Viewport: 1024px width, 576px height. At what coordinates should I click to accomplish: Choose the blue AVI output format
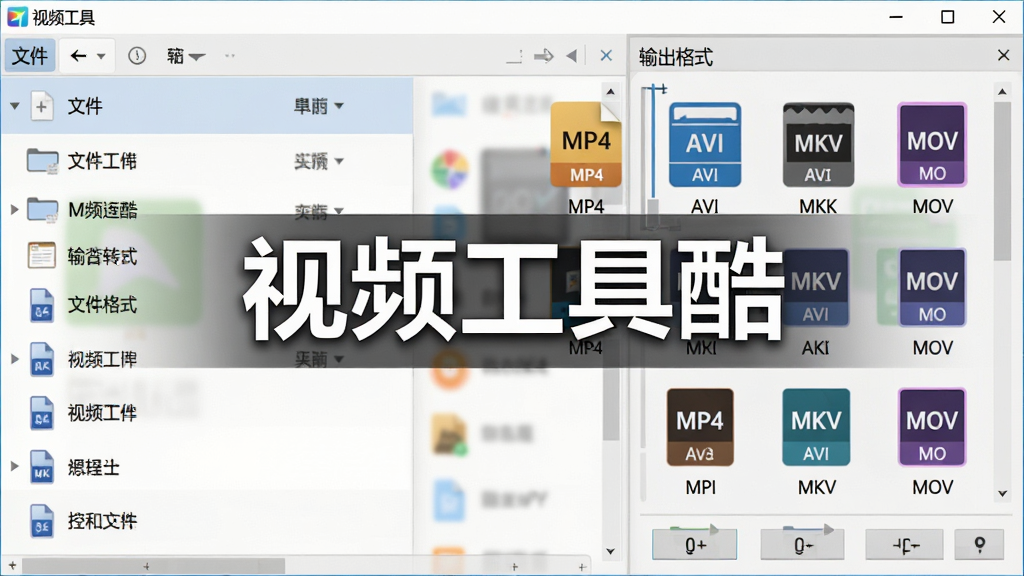click(x=705, y=145)
